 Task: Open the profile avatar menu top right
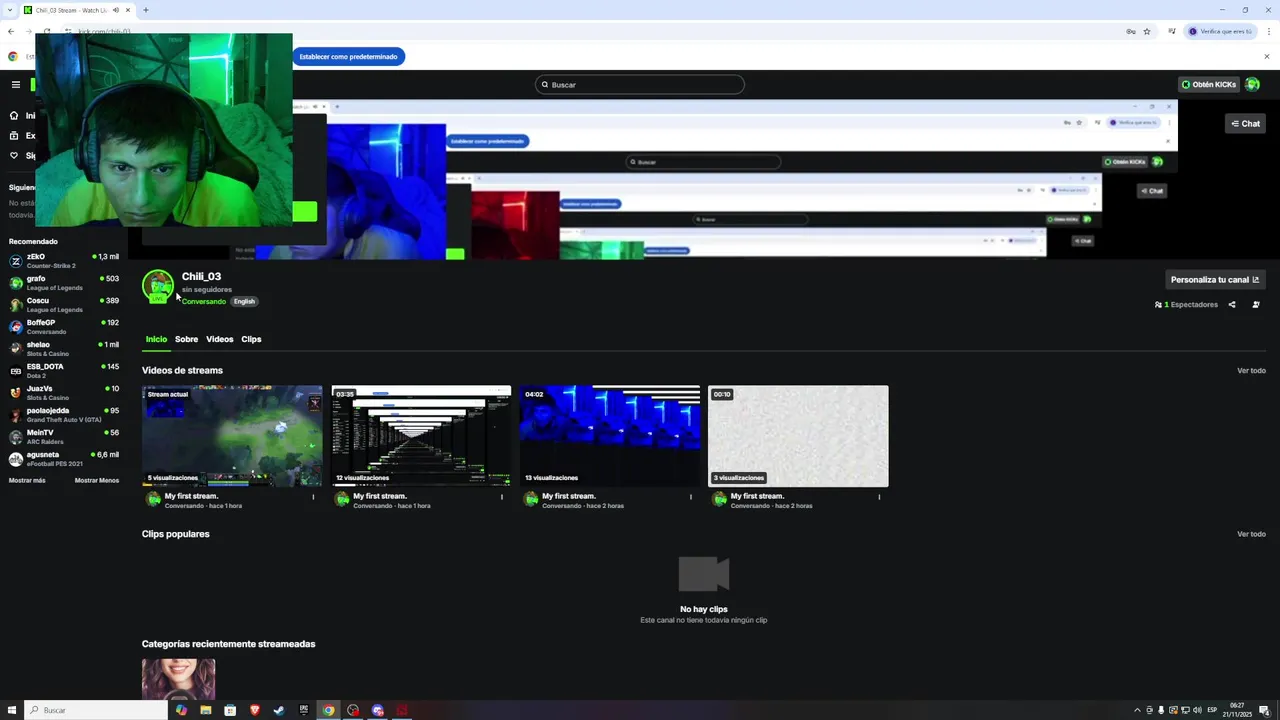1252,84
